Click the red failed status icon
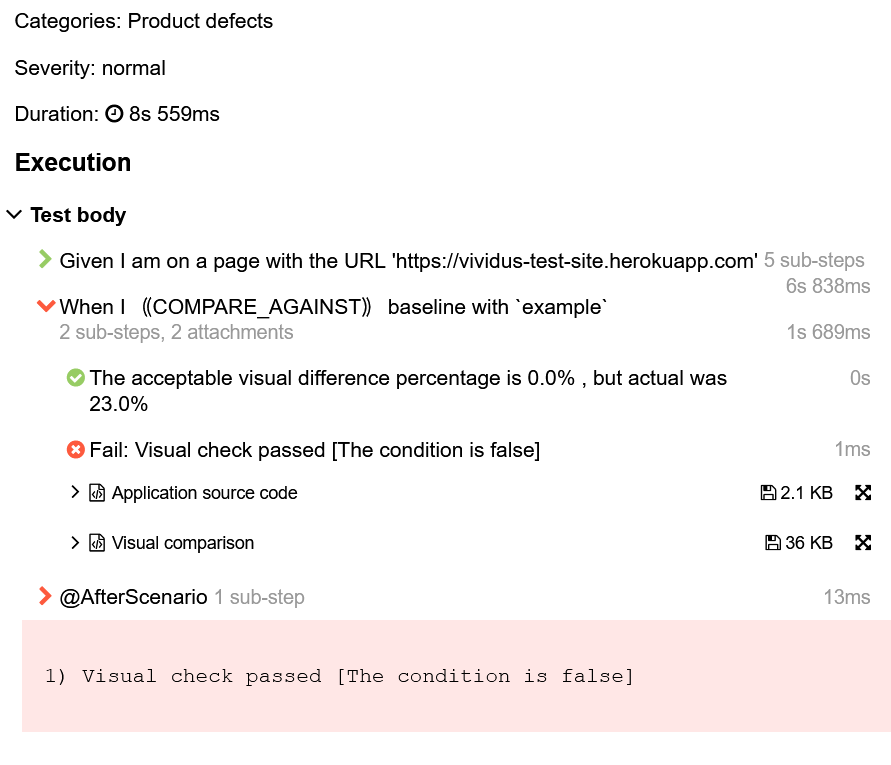Viewport: 891px width, 765px height. pyautogui.click(x=75, y=450)
